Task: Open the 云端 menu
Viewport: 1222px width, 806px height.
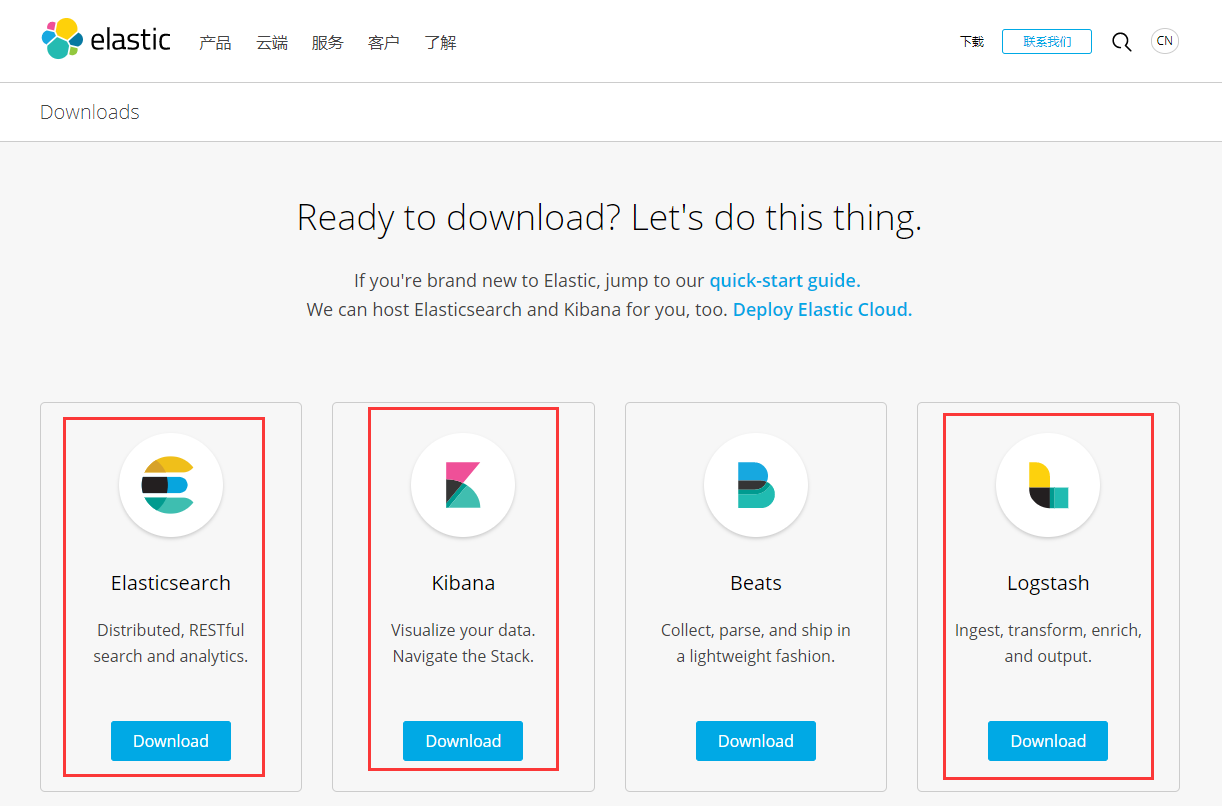Action: 272,42
